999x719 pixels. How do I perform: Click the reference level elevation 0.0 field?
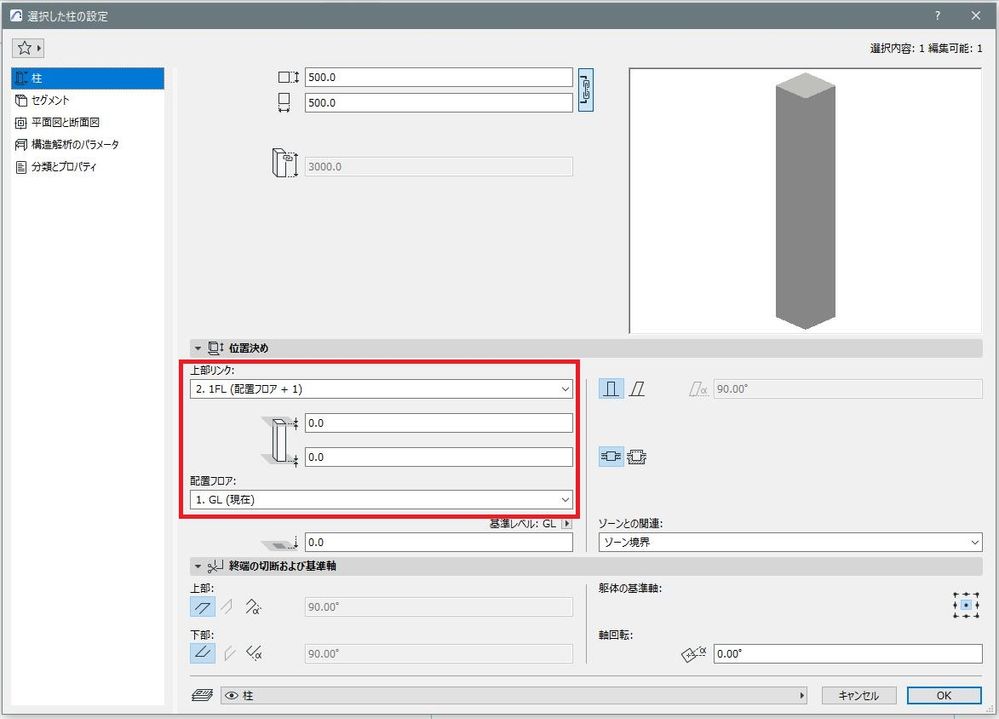pos(438,542)
